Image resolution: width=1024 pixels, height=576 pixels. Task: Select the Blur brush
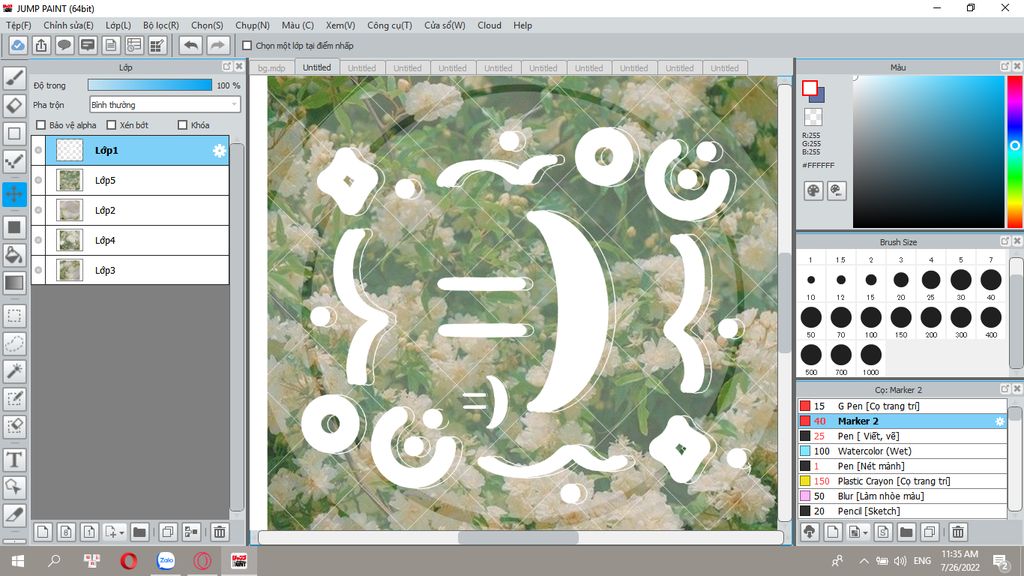(902, 496)
